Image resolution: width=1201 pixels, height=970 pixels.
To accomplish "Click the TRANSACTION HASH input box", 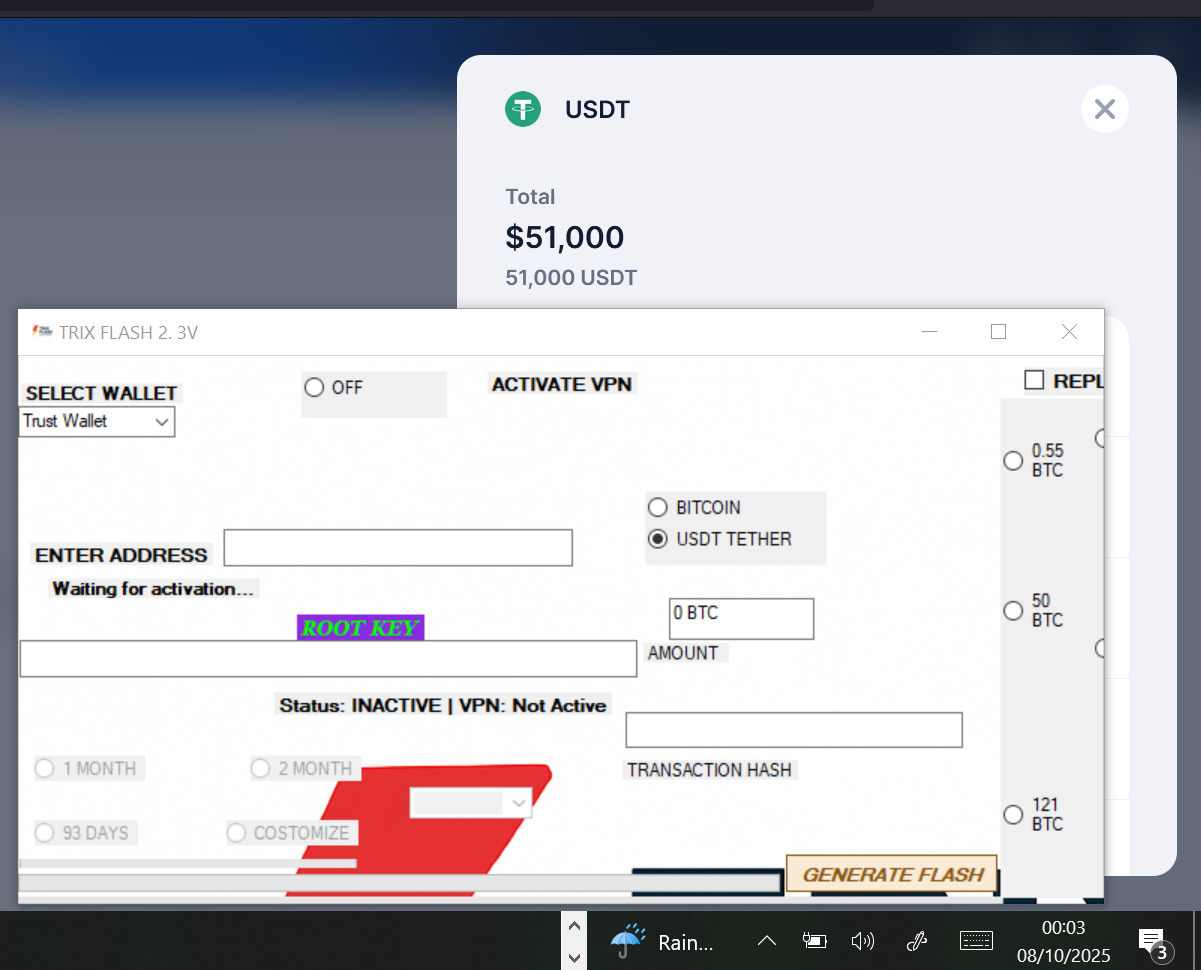I will click(793, 729).
